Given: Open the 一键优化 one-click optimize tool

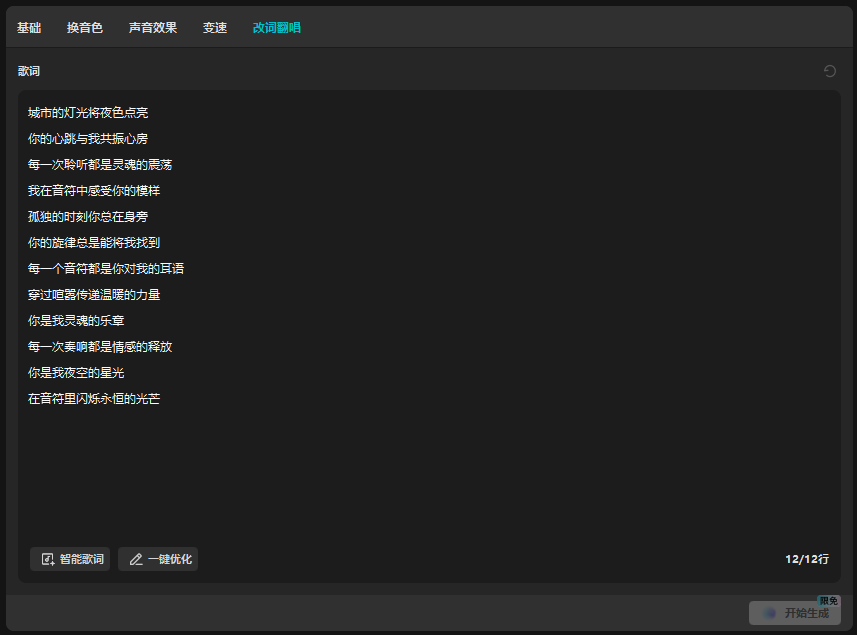Looking at the screenshot, I should [x=157, y=559].
